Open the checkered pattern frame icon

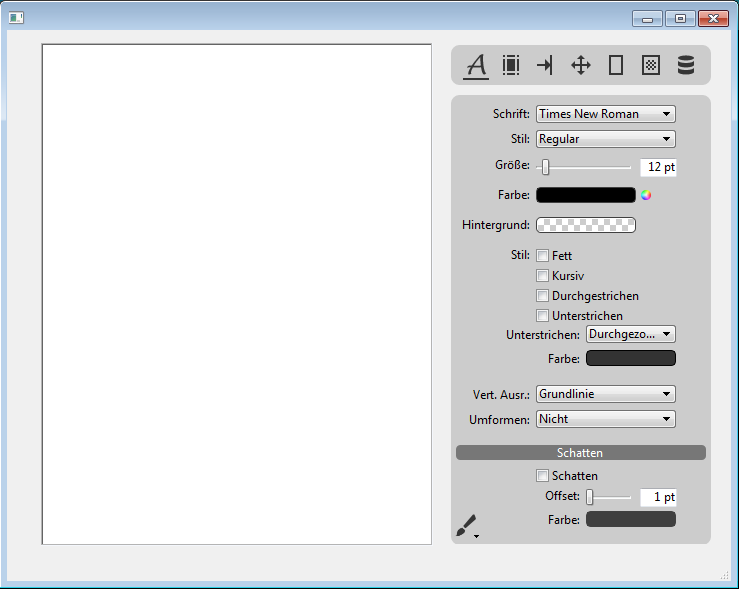(650, 65)
